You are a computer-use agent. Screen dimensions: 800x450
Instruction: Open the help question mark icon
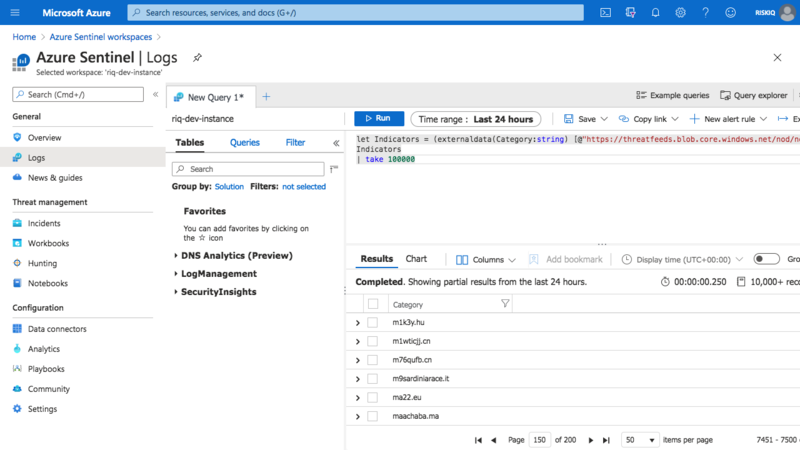[x=706, y=12]
